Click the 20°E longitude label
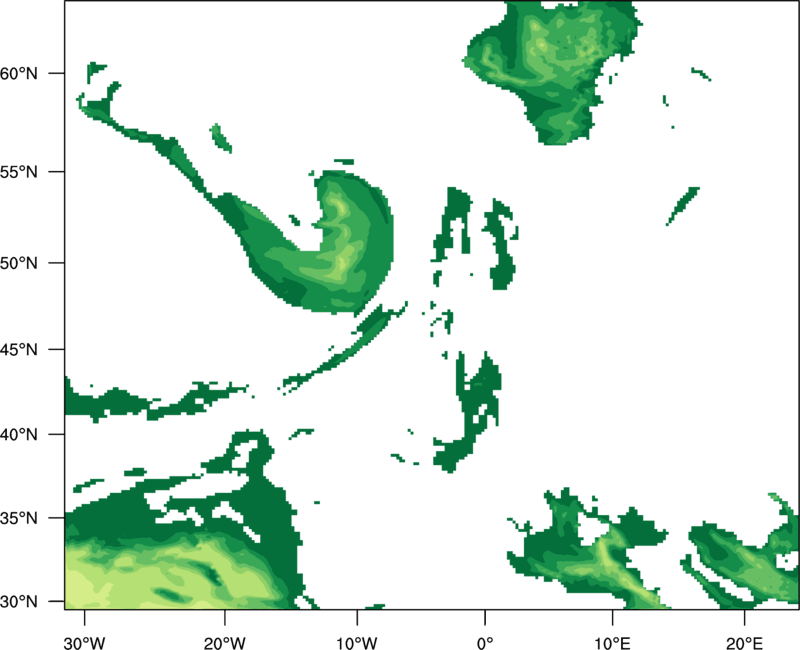This screenshot has width=800, height=650. (x=744, y=643)
